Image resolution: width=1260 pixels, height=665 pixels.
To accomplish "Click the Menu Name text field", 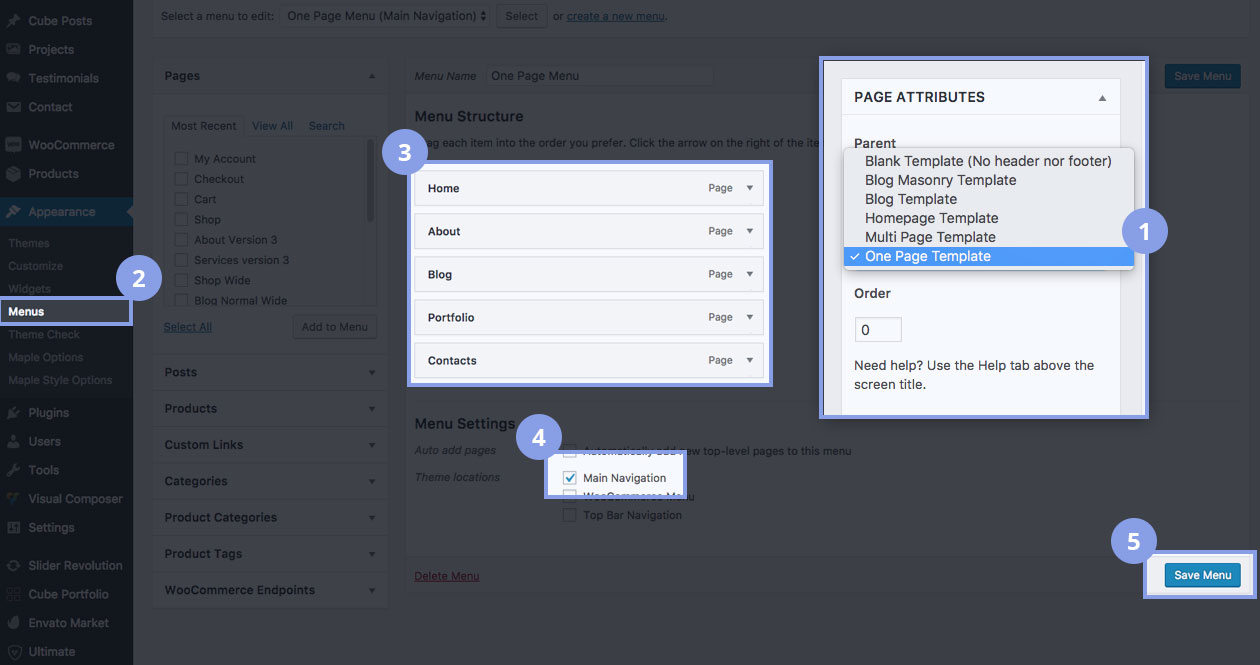I will coord(599,76).
